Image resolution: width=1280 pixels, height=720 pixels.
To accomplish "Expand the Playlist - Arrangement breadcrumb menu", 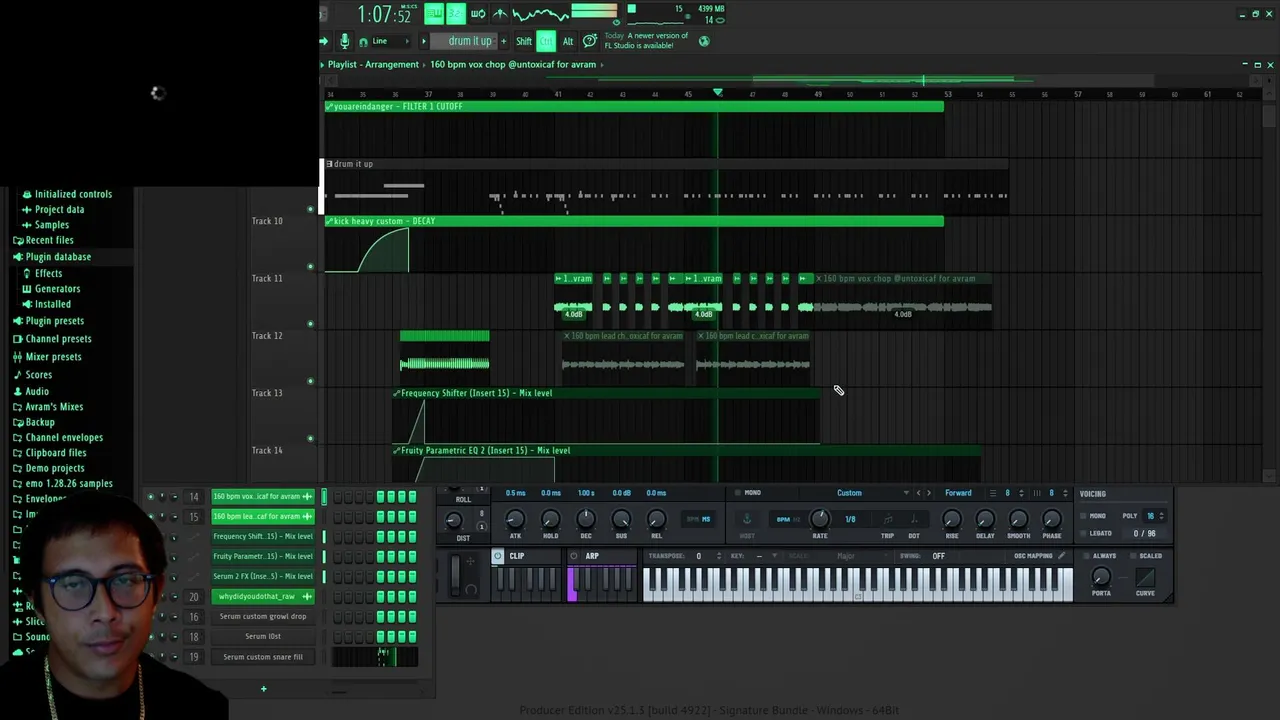I will point(373,65).
